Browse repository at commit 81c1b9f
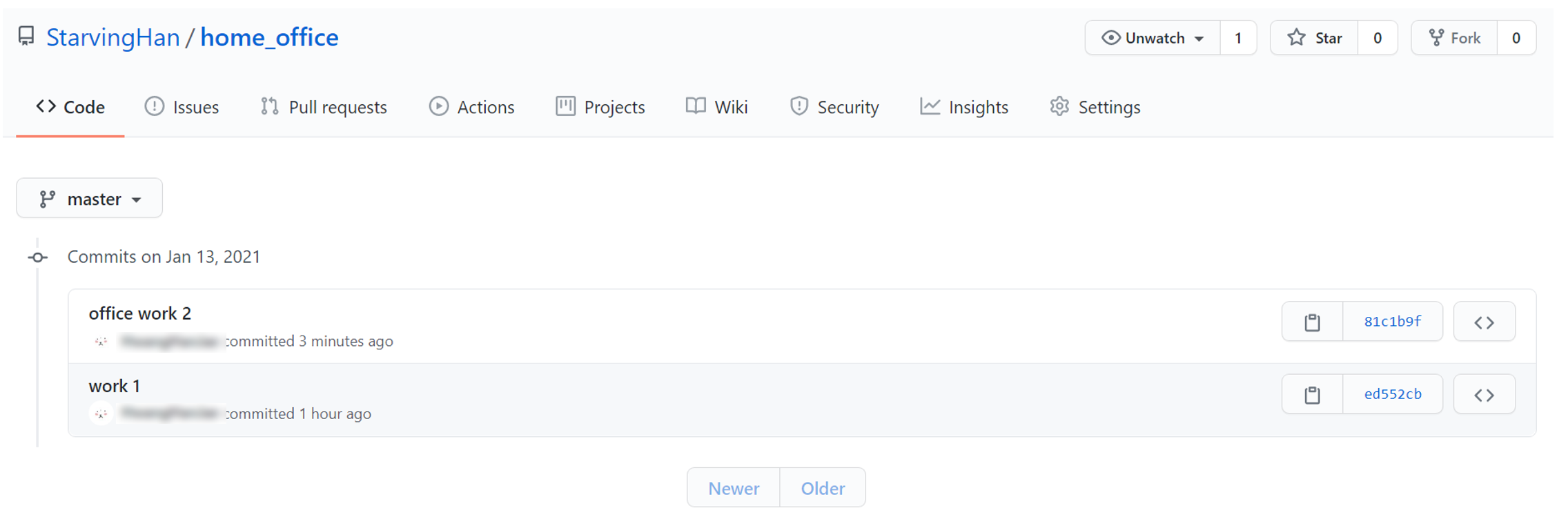This screenshot has height=526, width=1568. 1484,322
